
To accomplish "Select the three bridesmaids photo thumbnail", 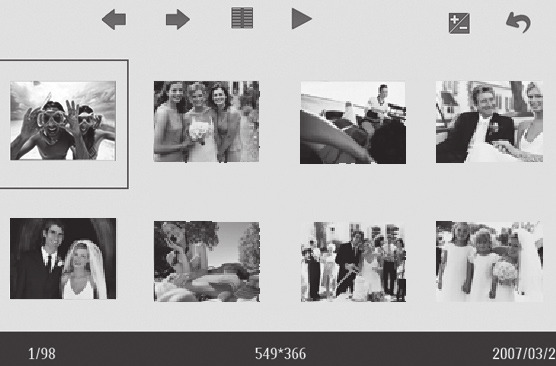I will coord(206,122).
